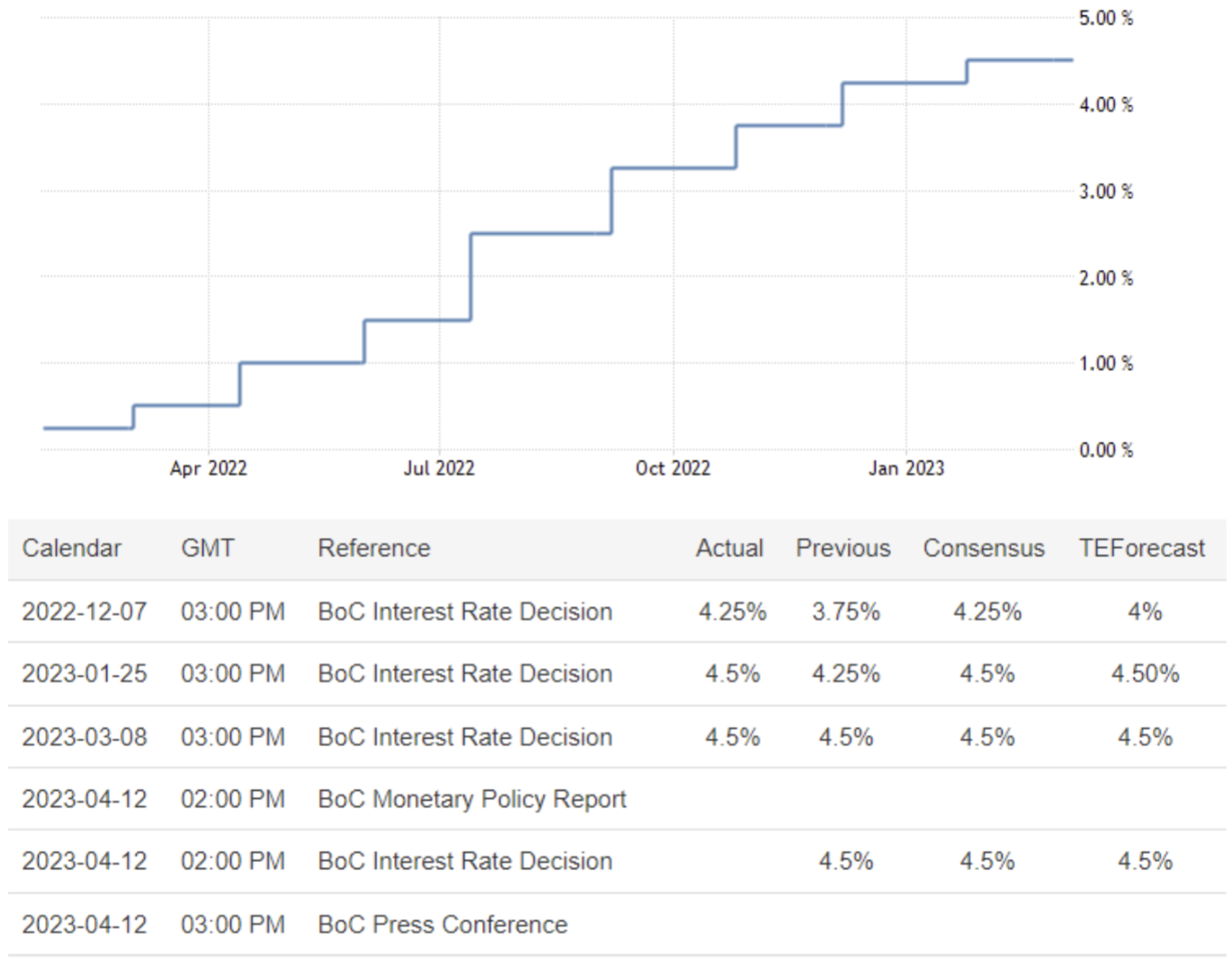Image resolution: width=1232 pixels, height=962 pixels.
Task: Click the Actual column header
Action: point(729,548)
